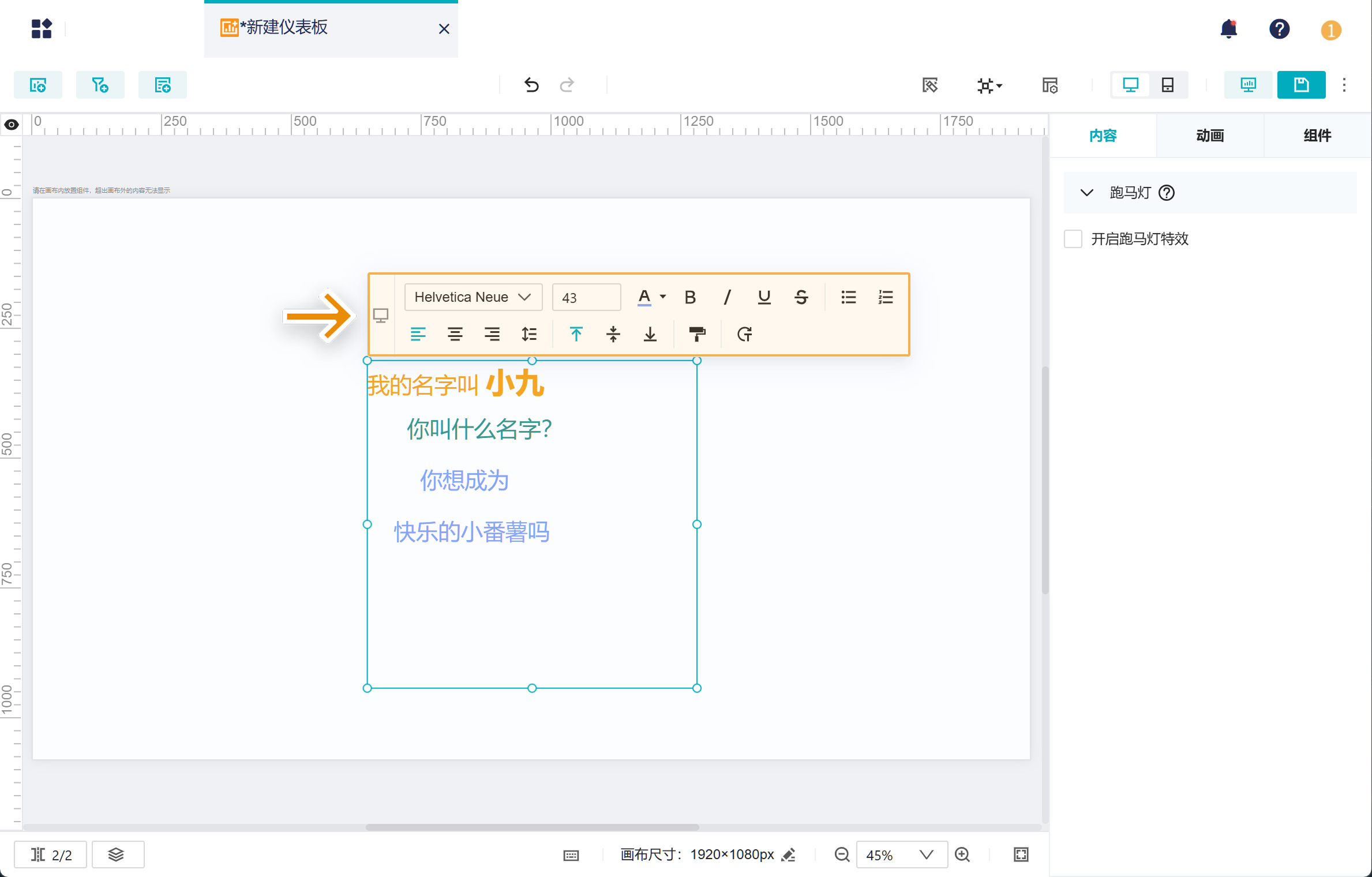This screenshot has height=877, width=1372.
Task: Insert numbered list in text box
Action: click(886, 297)
